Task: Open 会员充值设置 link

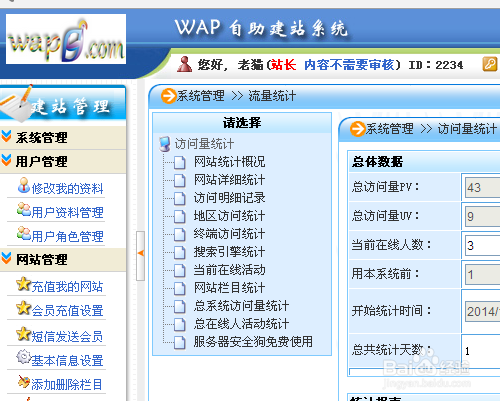Action: click(67, 311)
